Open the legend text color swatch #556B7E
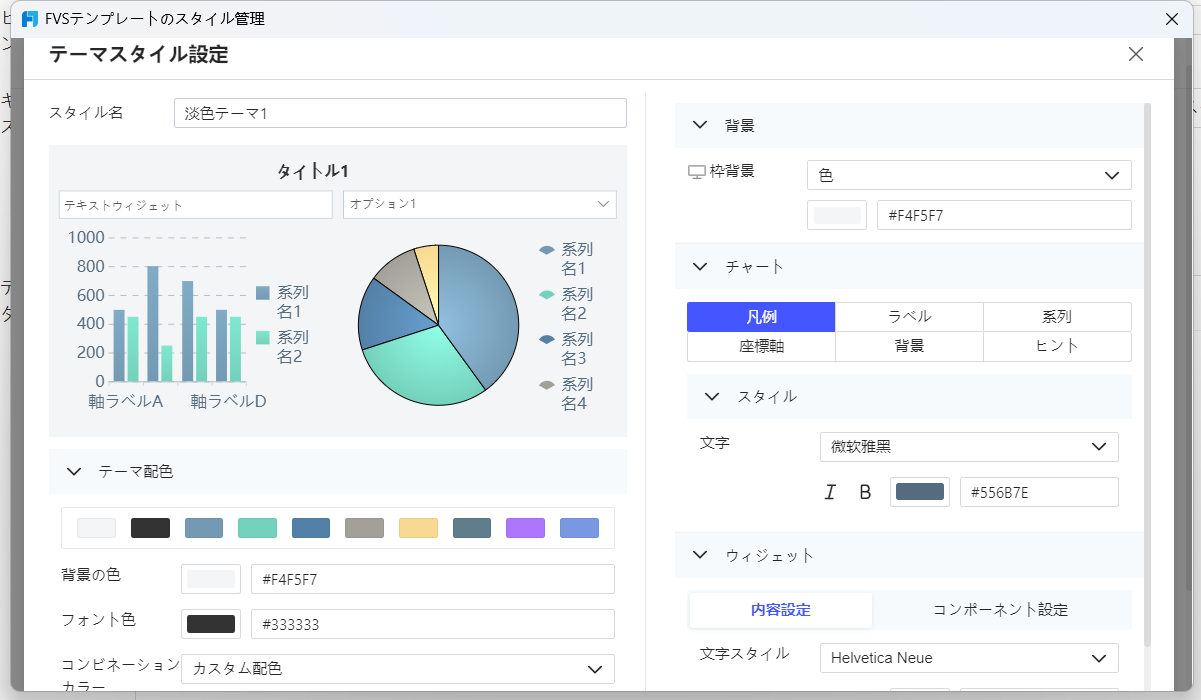 tap(920, 492)
